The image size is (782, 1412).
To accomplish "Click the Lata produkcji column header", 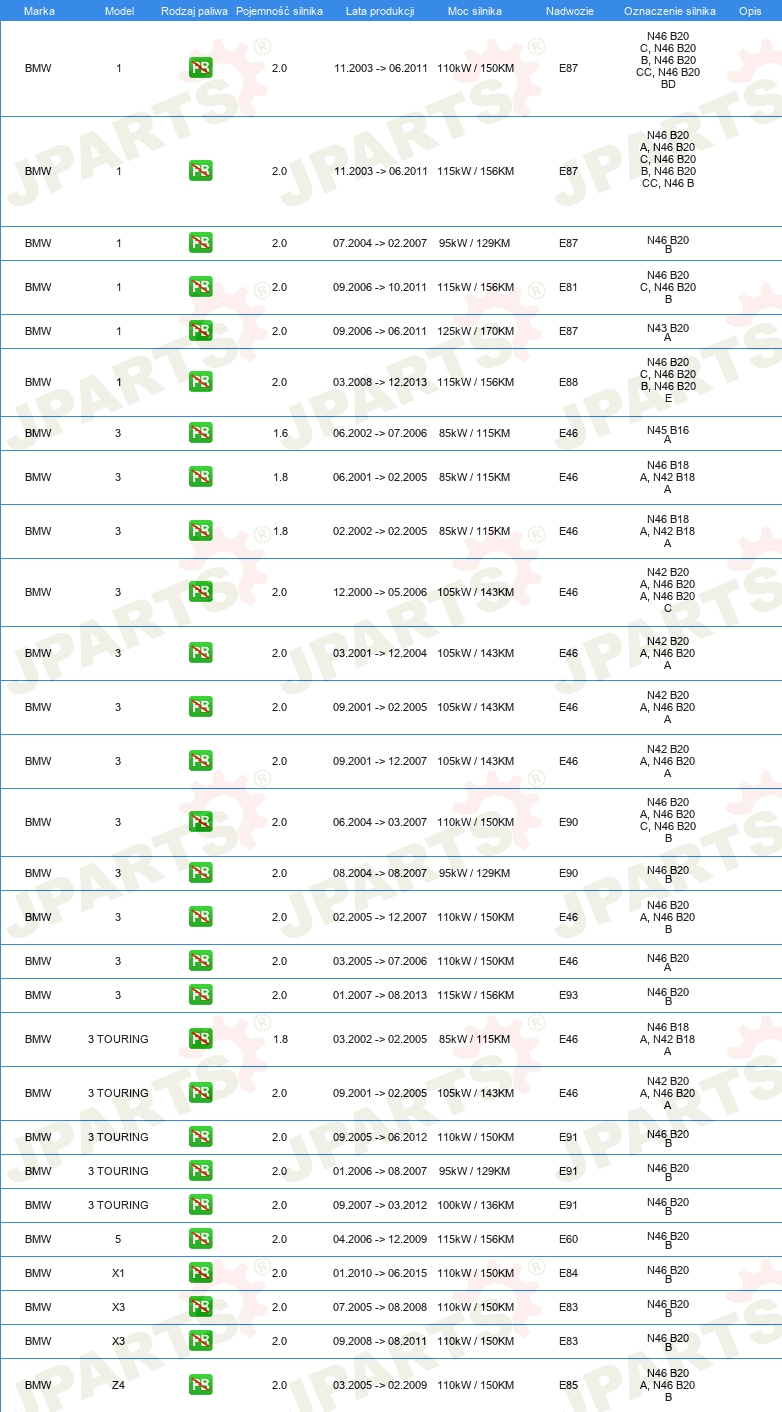I will [380, 10].
